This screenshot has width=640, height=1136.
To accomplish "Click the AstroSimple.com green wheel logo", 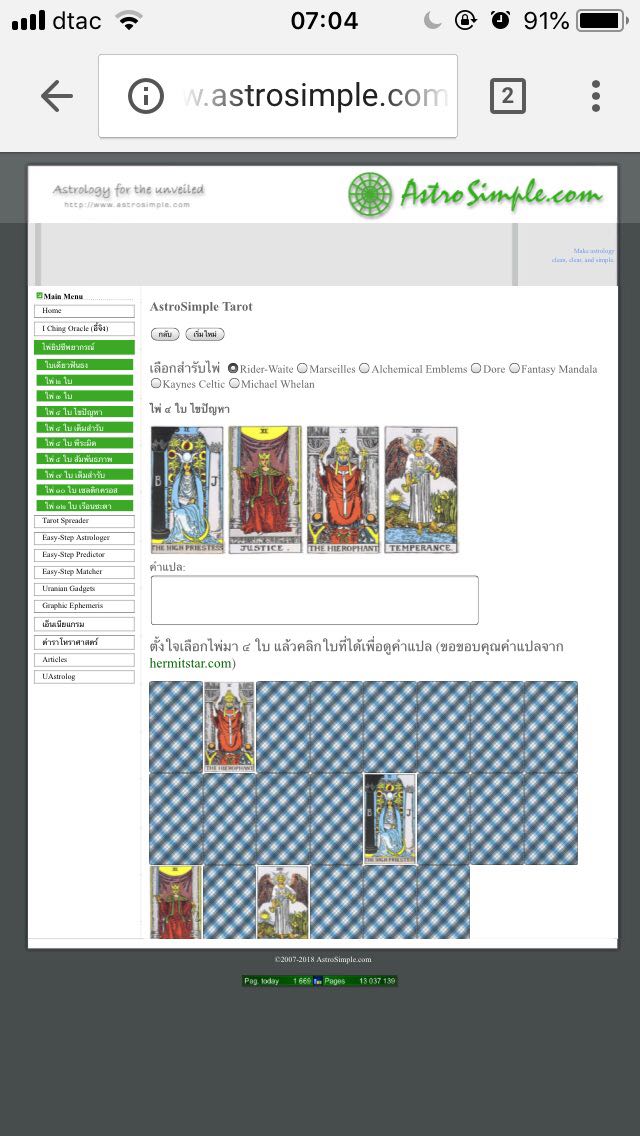I will [x=370, y=194].
